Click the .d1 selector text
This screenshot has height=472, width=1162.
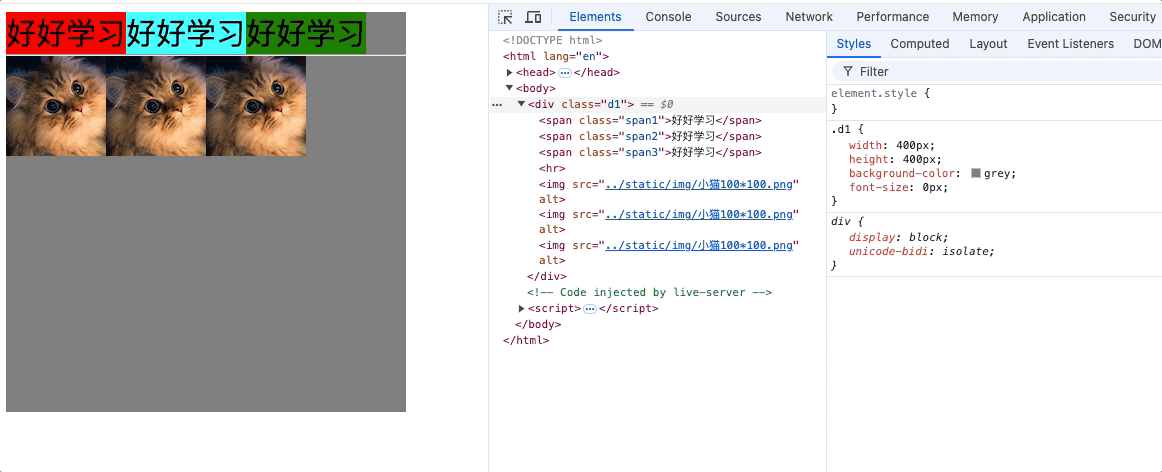pos(840,130)
